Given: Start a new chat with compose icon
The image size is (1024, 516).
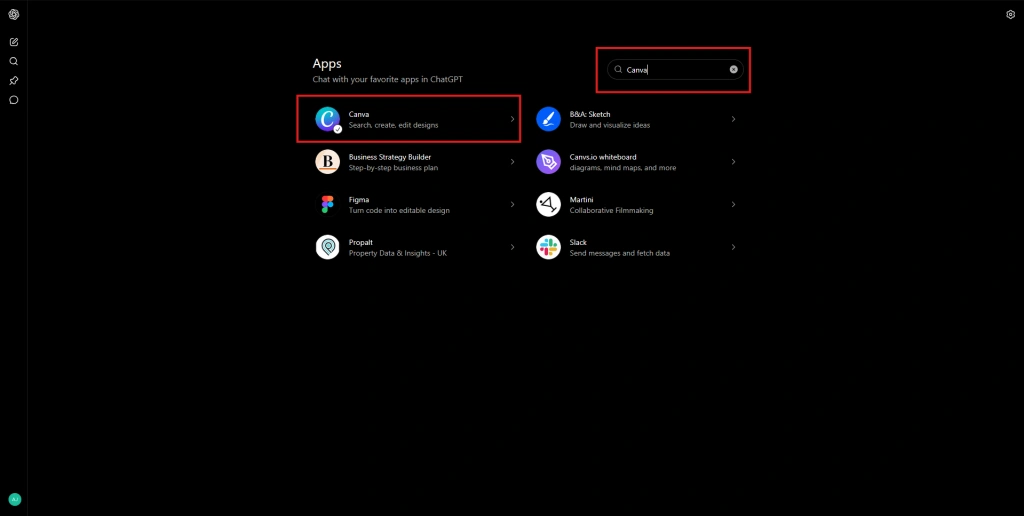Looking at the screenshot, I should [14, 42].
